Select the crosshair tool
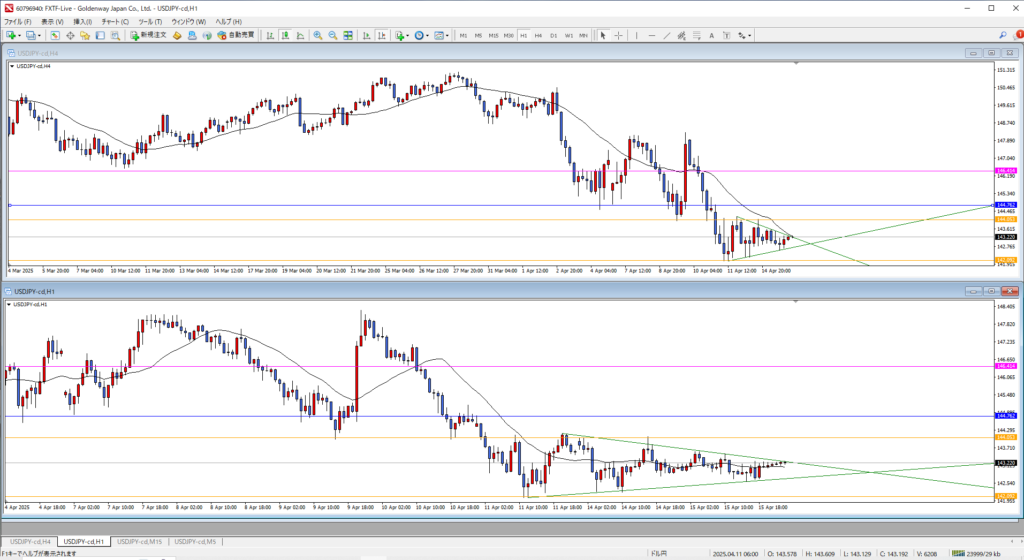The width and height of the screenshot is (1024, 560). pos(618,35)
